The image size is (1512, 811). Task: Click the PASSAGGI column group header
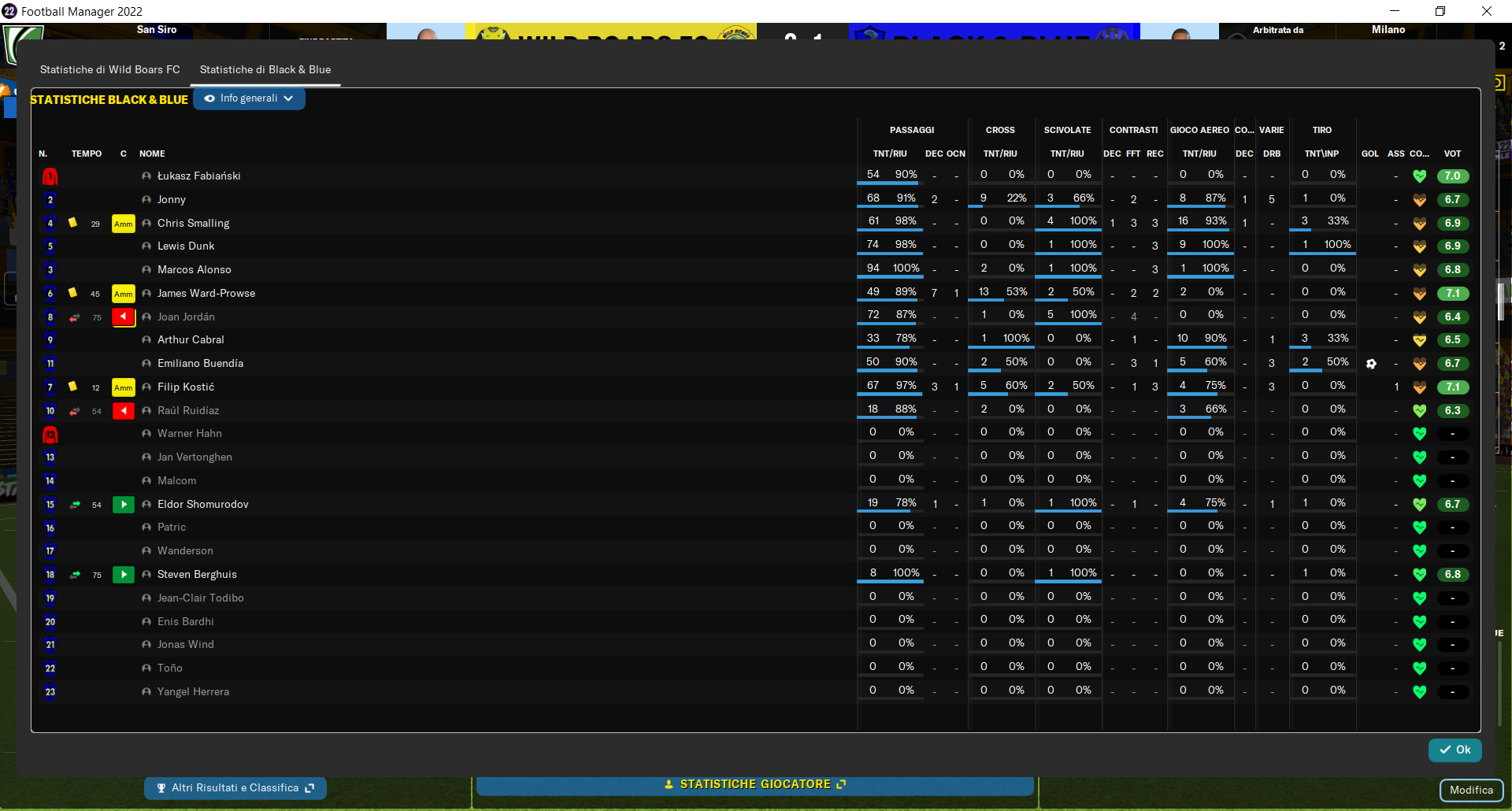pos(912,131)
